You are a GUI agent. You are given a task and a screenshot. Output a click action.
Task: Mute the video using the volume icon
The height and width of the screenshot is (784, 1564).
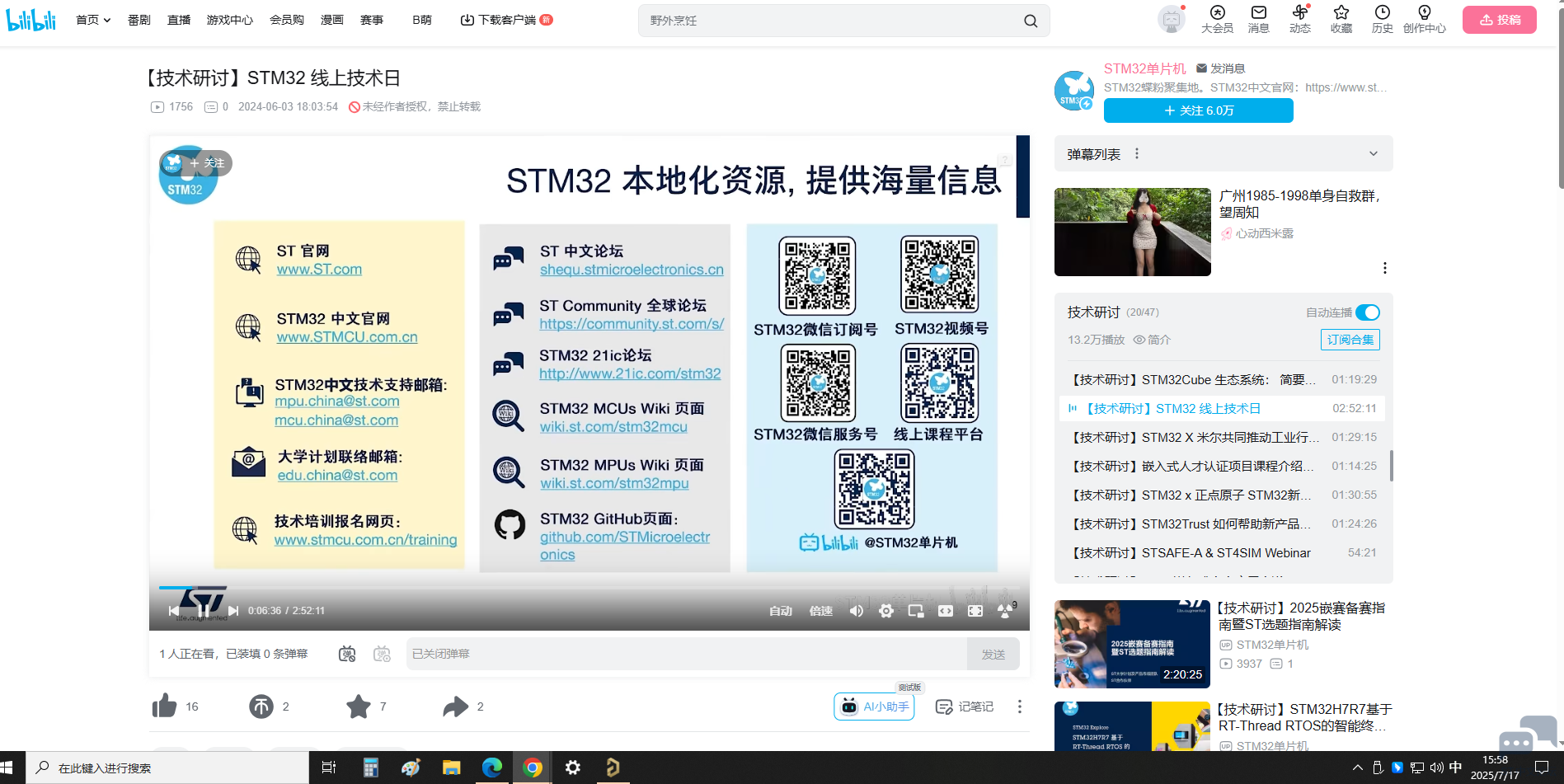click(857, 611)
